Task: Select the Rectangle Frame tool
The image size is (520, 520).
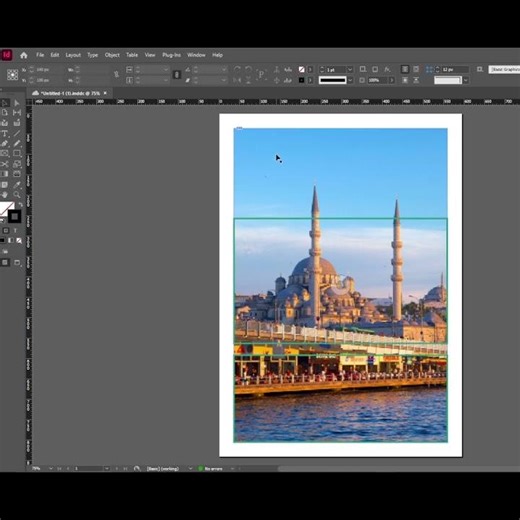Action: click(4, 154)
